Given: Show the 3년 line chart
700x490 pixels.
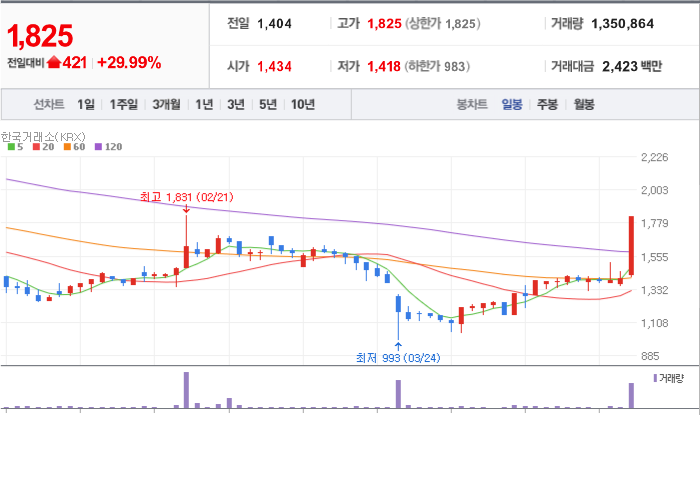Looking at the screenshot, I should pos(236,104).
